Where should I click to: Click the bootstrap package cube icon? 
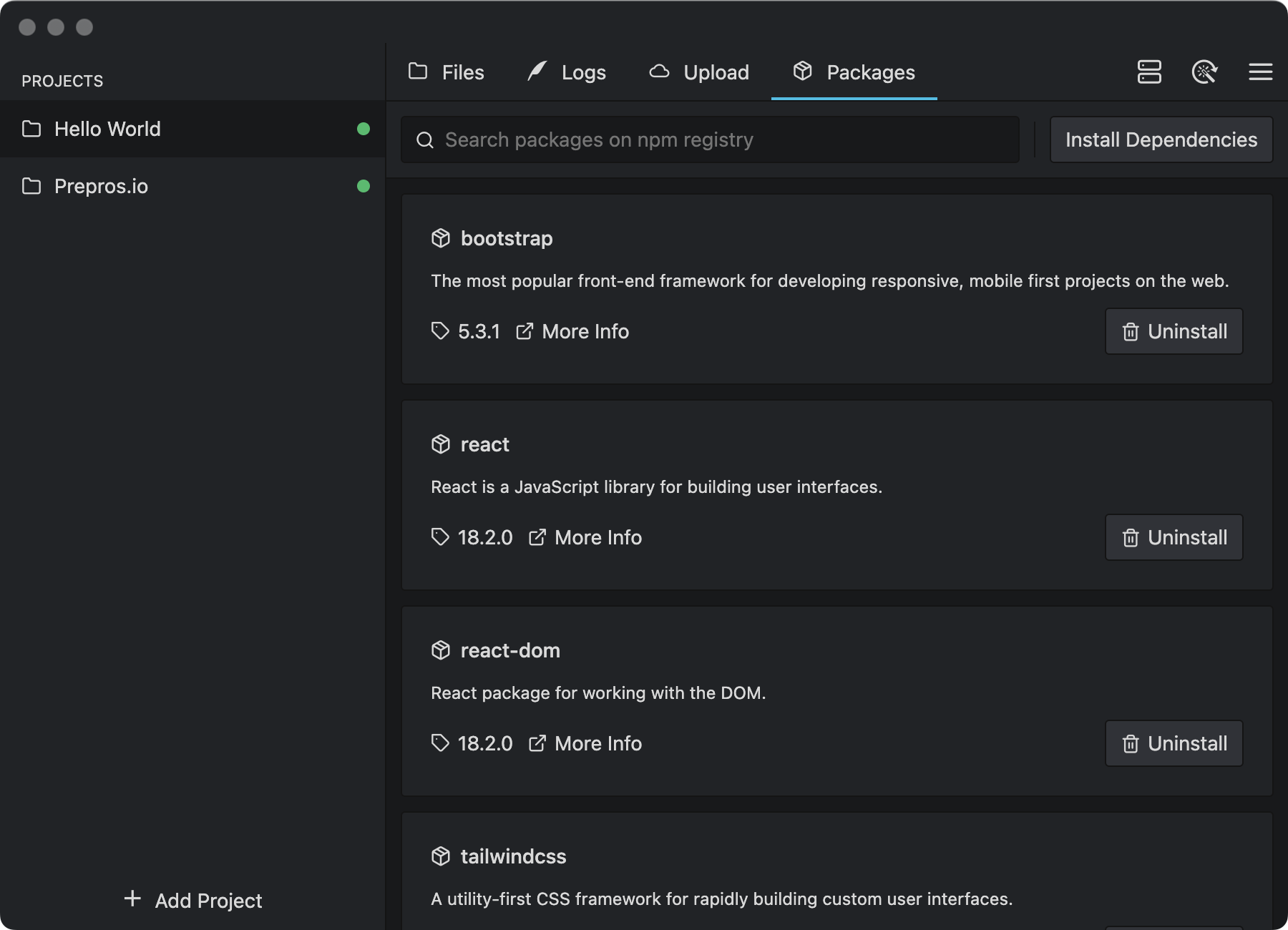441,238
